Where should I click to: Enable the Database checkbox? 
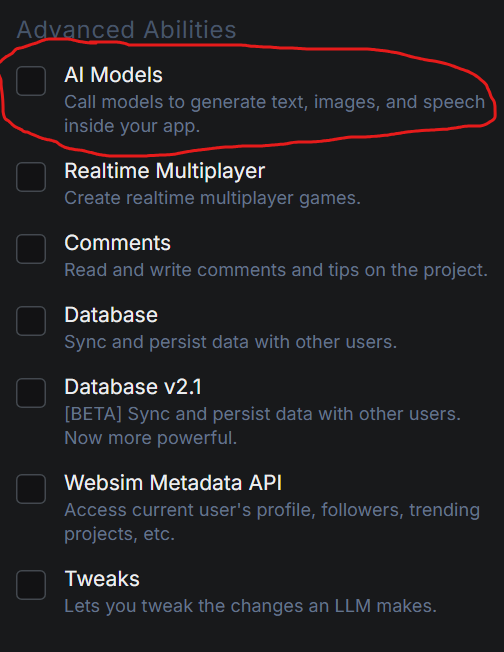coord(31,321)
